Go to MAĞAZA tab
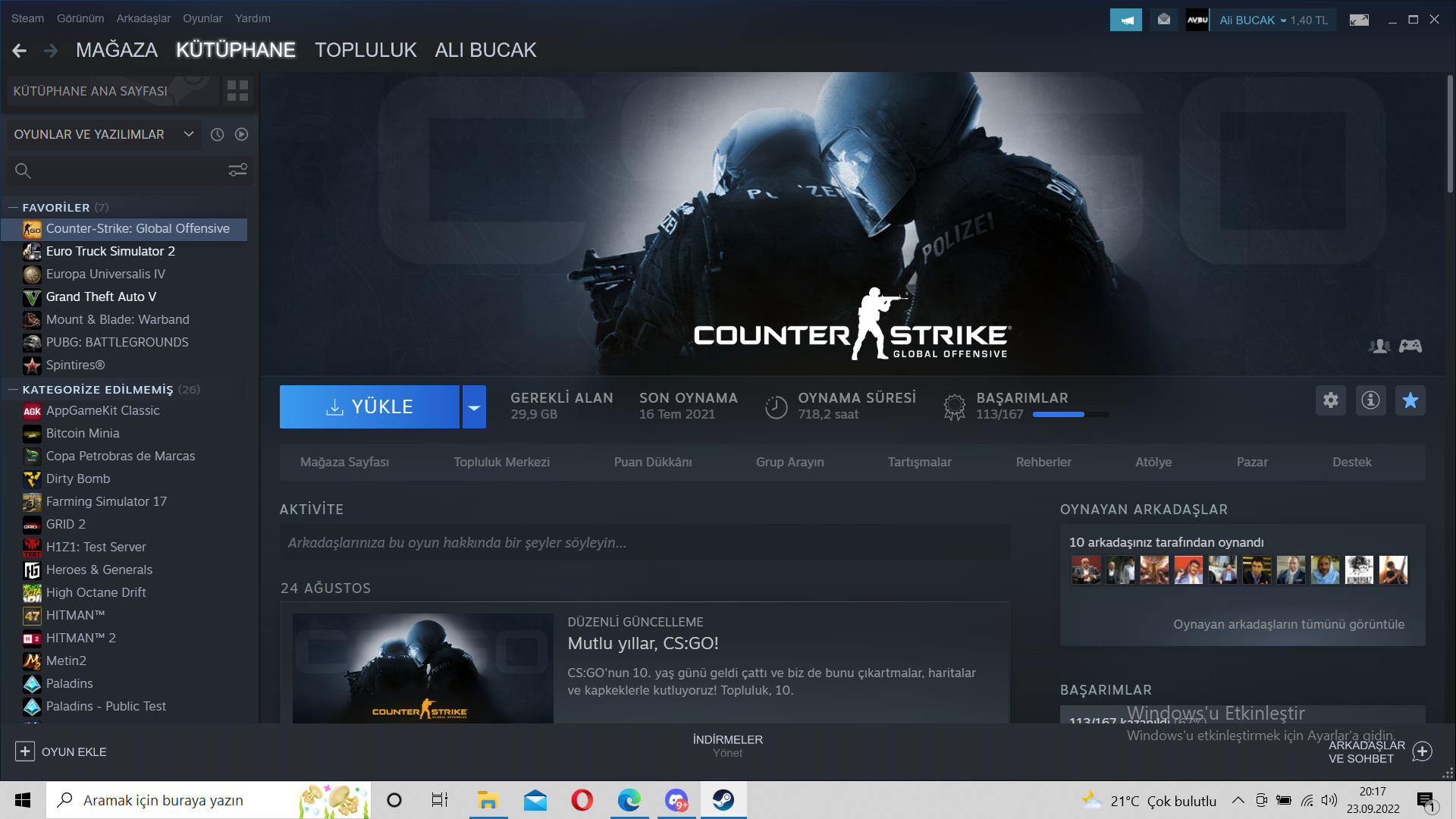Viewport: 1456px width, 819px height. 117,50
